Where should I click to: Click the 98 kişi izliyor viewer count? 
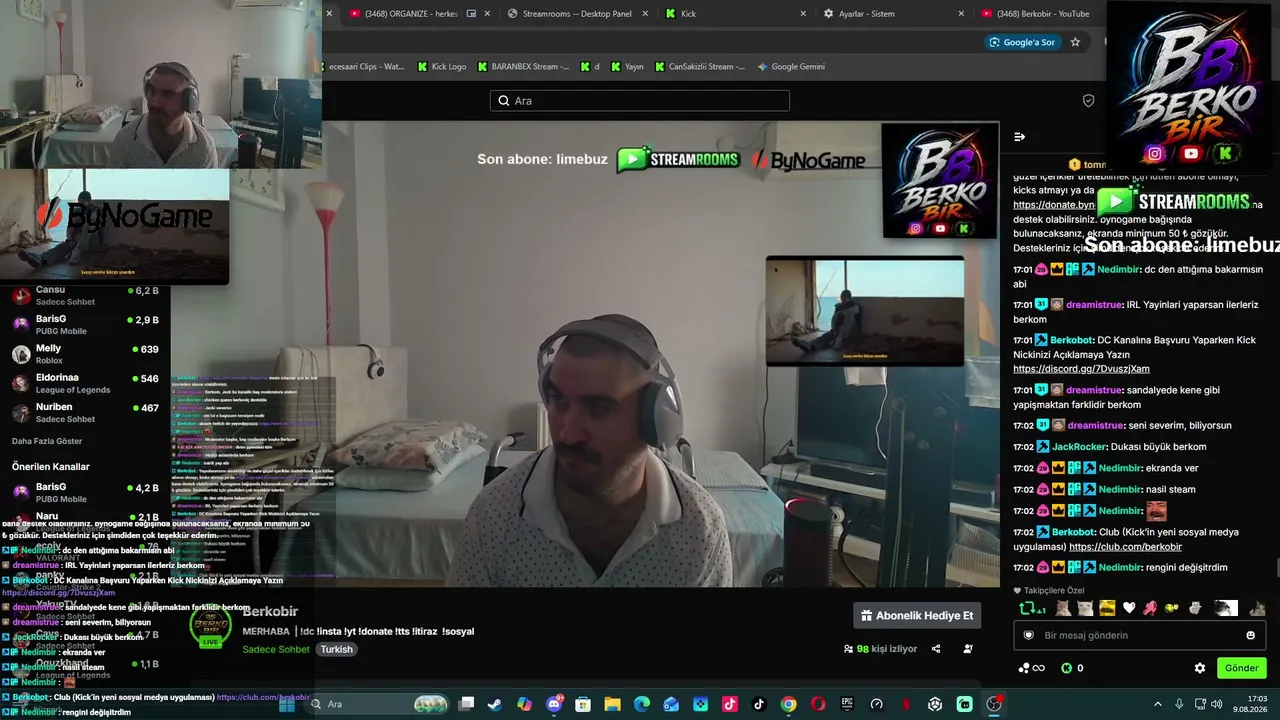point(880,649)
